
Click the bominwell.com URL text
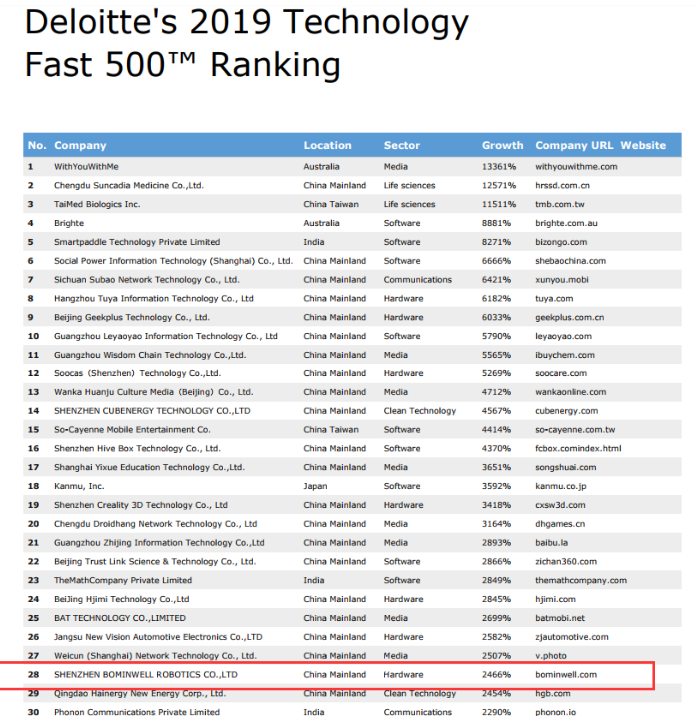[x=566, y=675]
